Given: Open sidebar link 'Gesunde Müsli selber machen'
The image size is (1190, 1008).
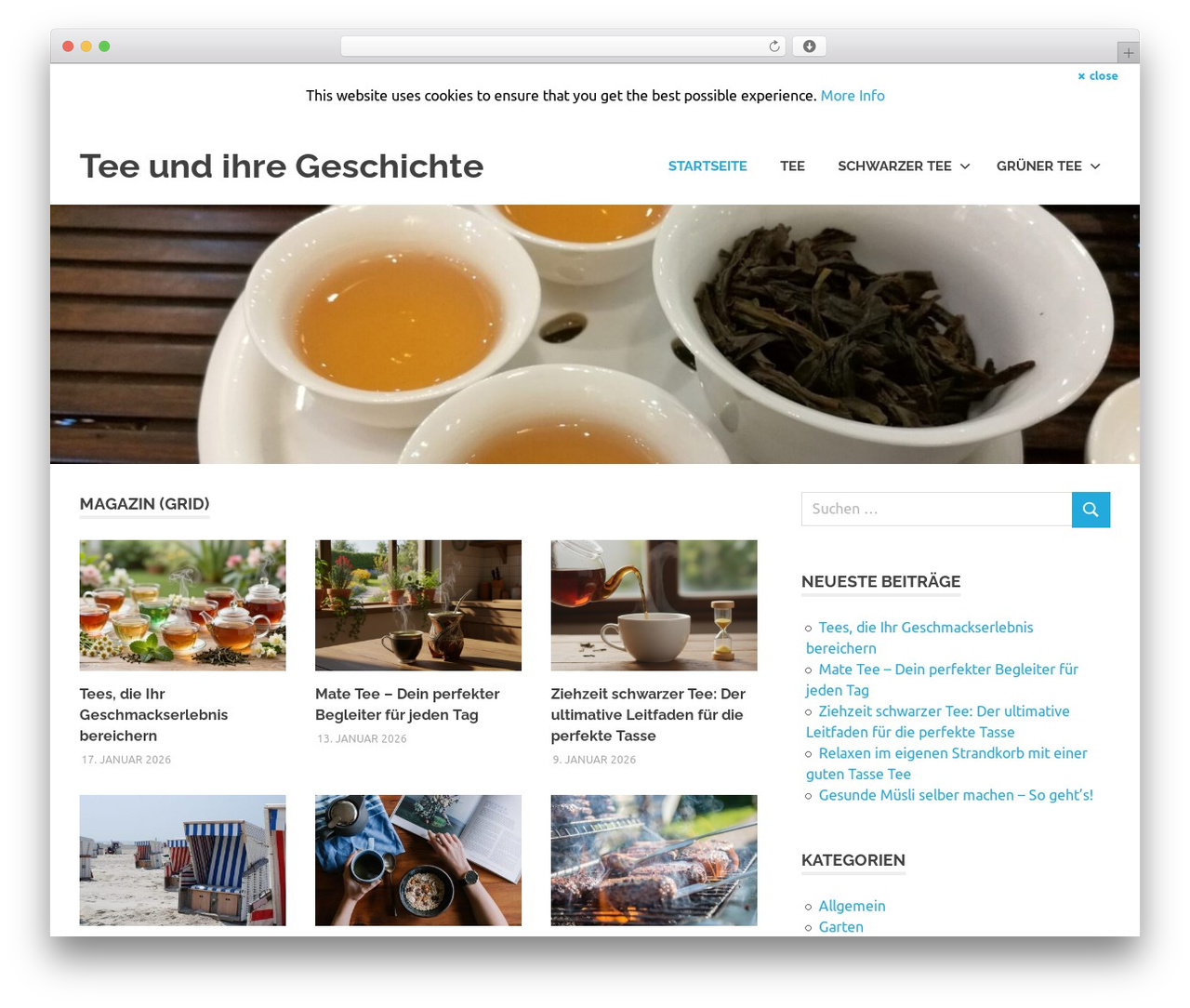Looking at the screenshot, I should (956, 795).
